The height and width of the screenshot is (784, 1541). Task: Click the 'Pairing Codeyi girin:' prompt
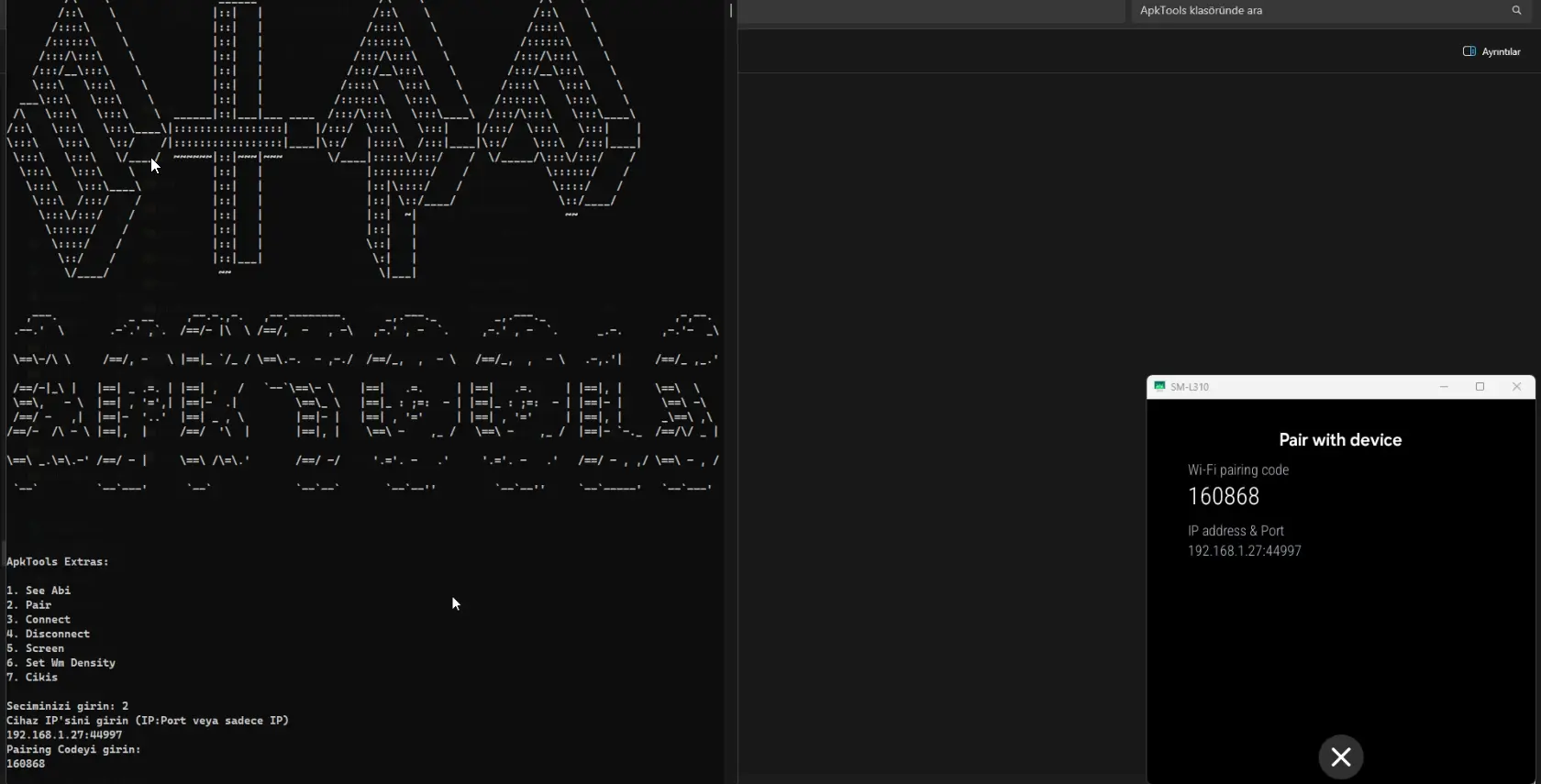click(73, 749)
